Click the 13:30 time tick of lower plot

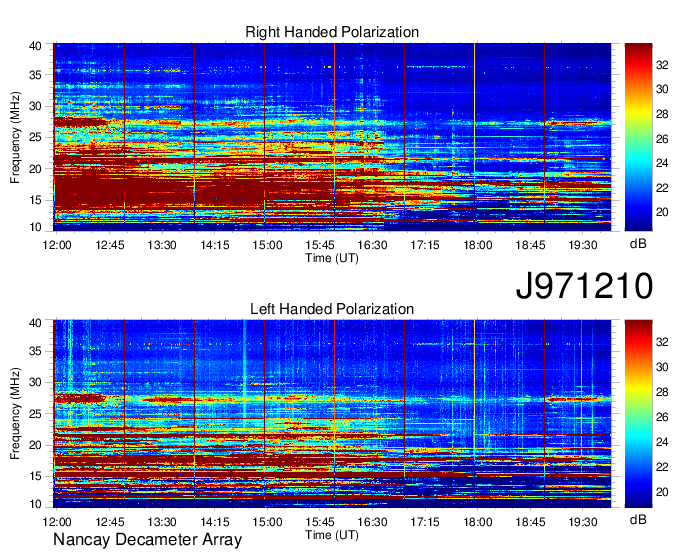click(162, 522)
